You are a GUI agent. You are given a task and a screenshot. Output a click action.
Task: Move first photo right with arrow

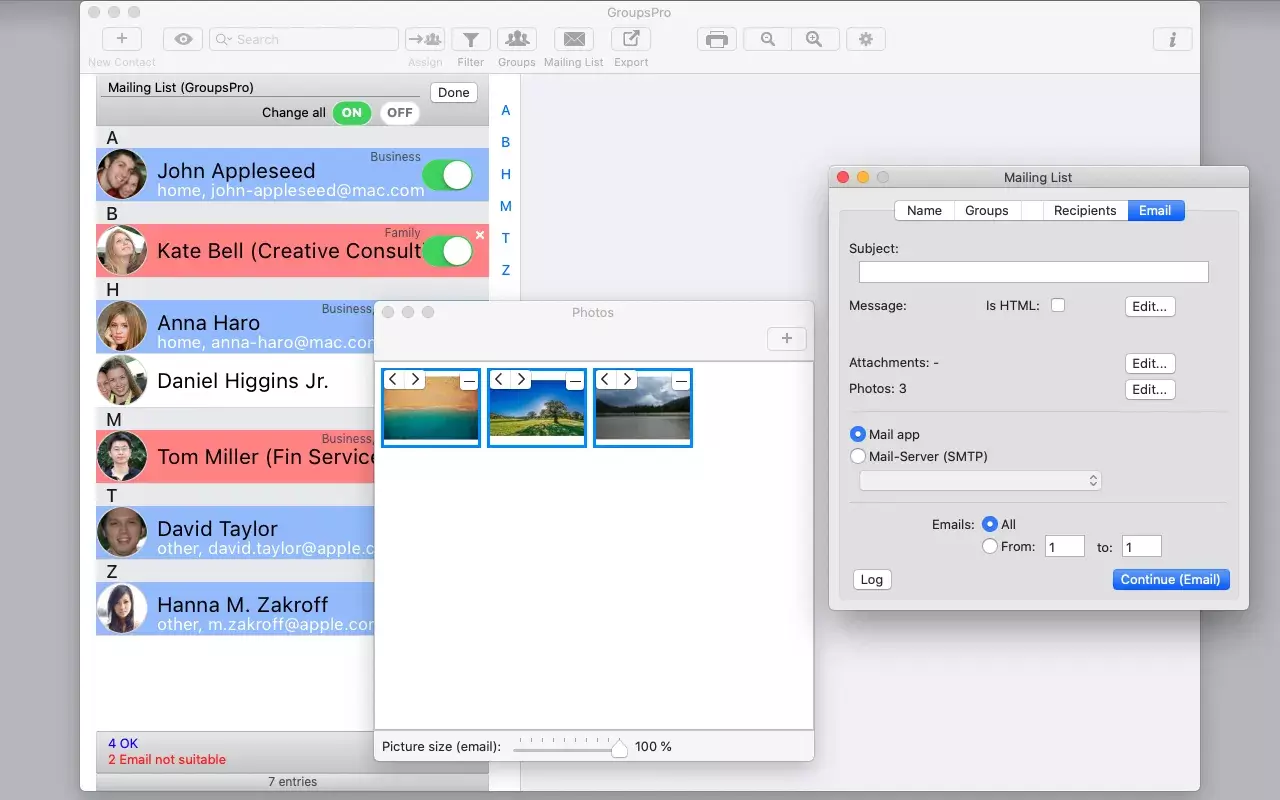point(416,380)
